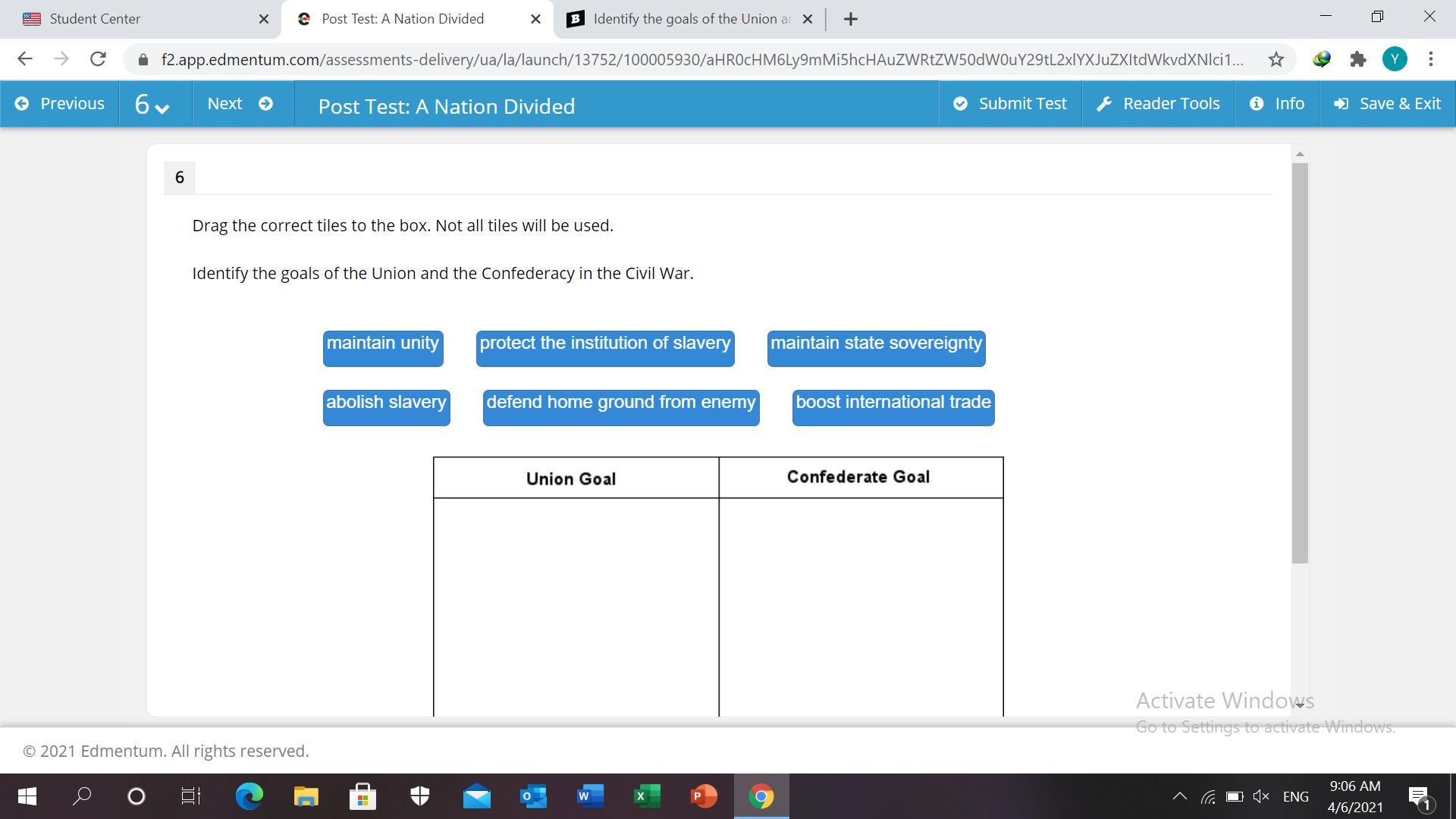Viewport: 1456px width, 819px height.
Task: Open a new browser tab
Action: click(850, 19)
